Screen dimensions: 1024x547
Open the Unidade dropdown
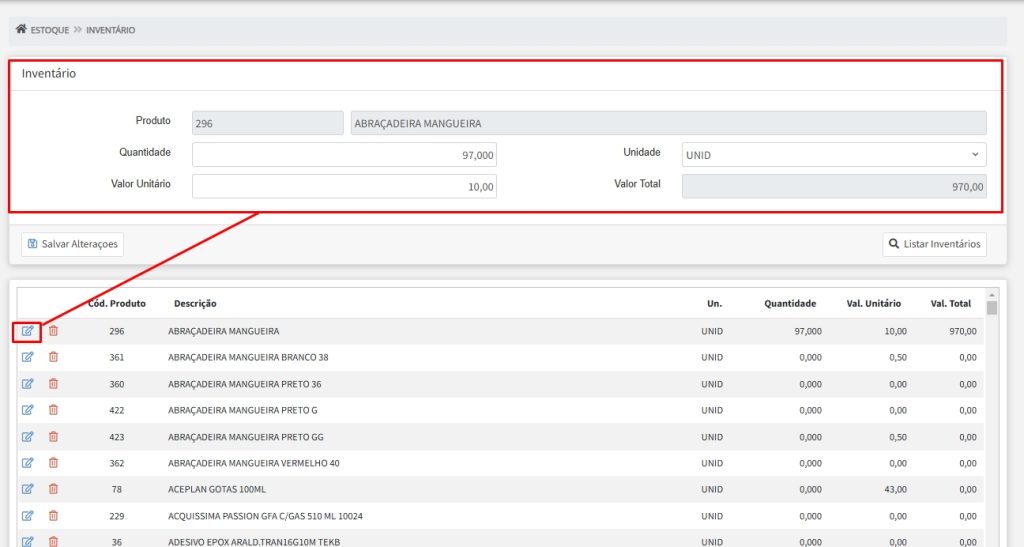[834, 155]
